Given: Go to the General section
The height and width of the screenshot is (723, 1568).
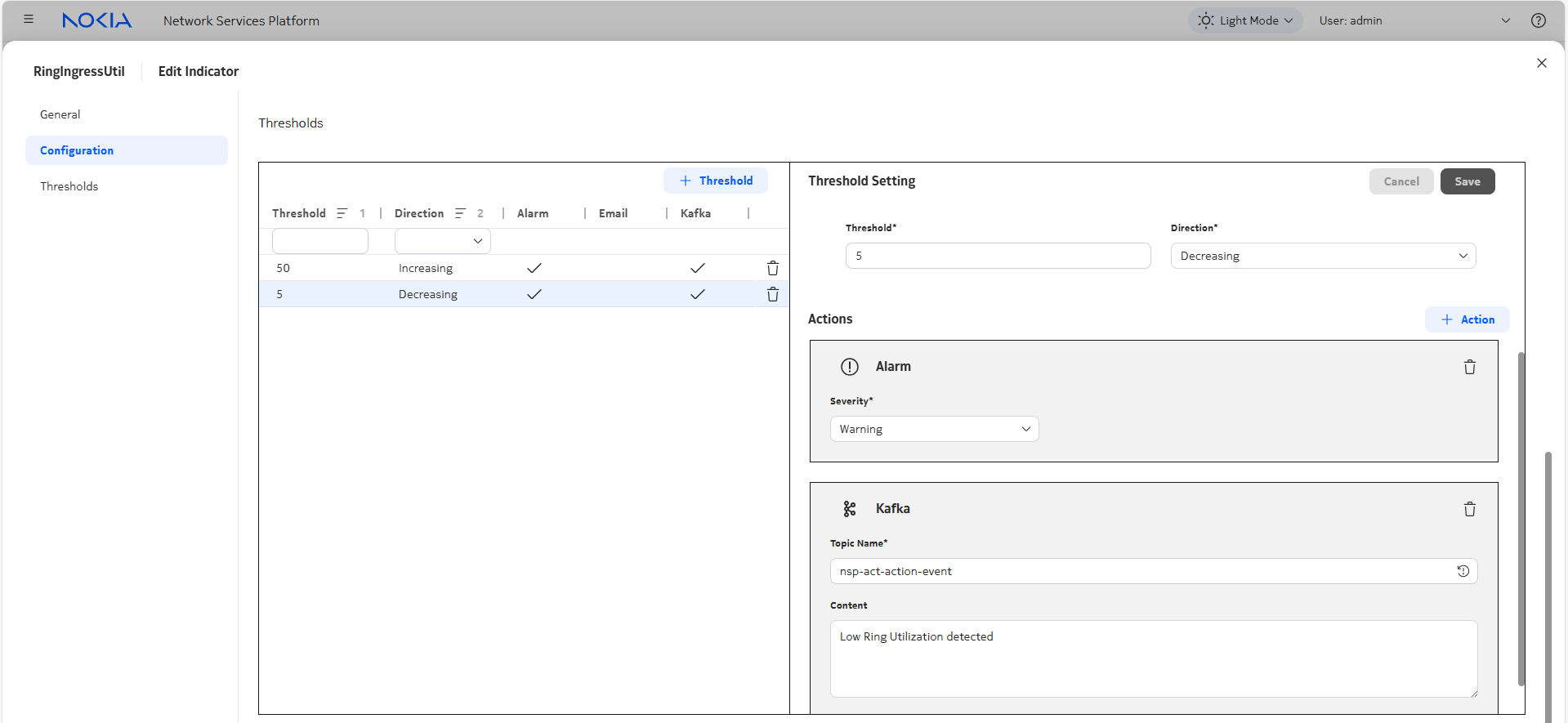Looking at the screenshot, I should click(x=60, y=114).
